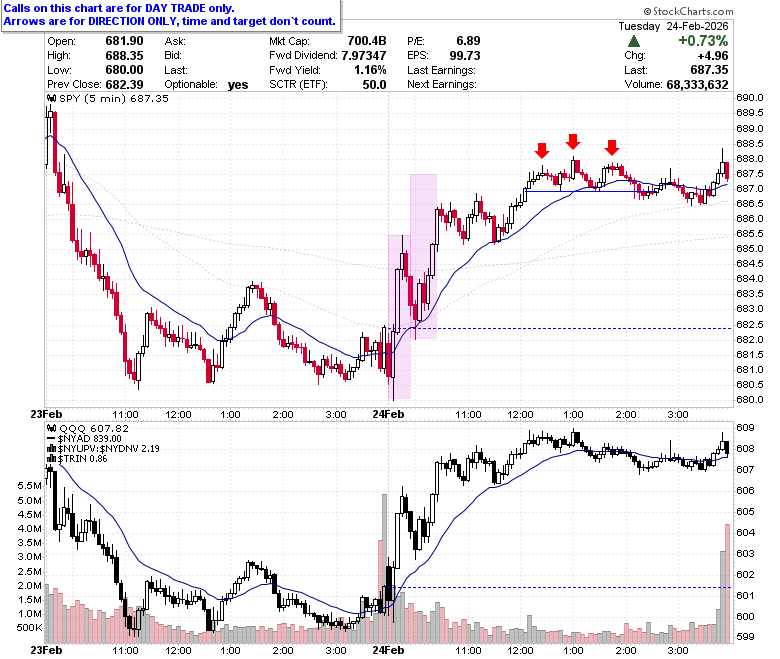Click the dashed blue line at 682.5 level

click(x=573, y=328)
